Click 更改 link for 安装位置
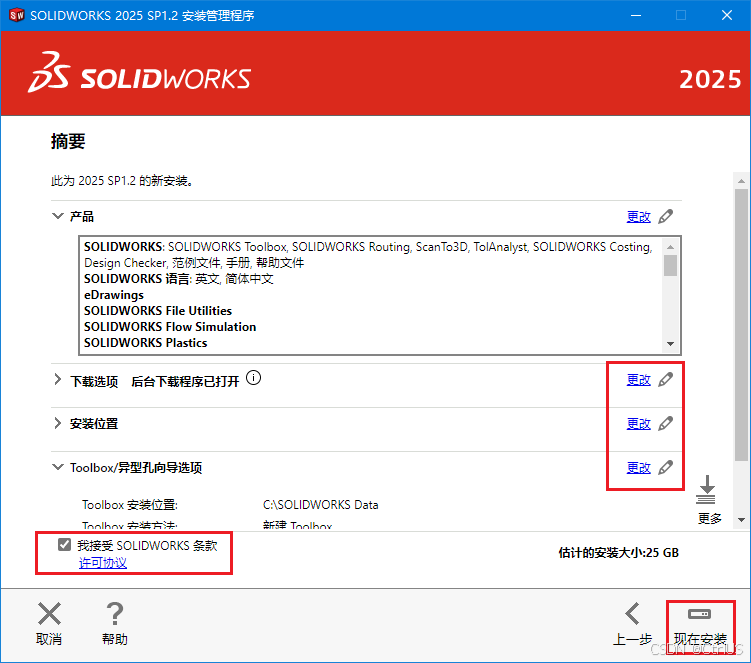 pyautogui.click(x=639, y=424)
